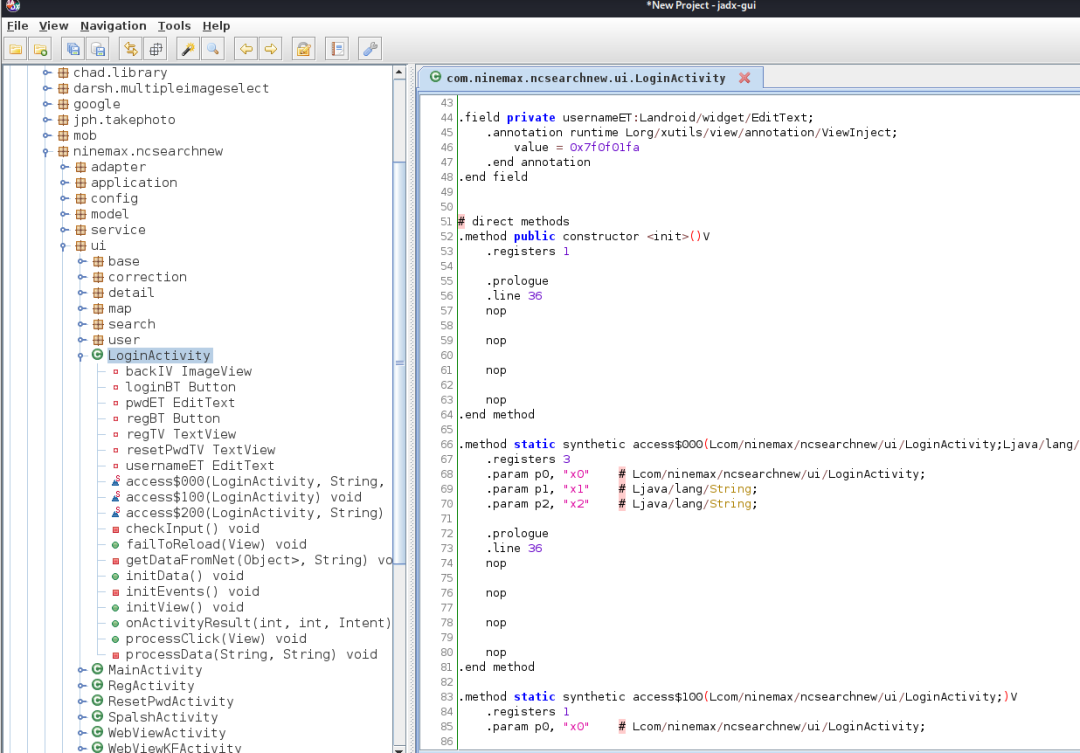Toggle the Deobfuscation lock icon

click(303, 48)
